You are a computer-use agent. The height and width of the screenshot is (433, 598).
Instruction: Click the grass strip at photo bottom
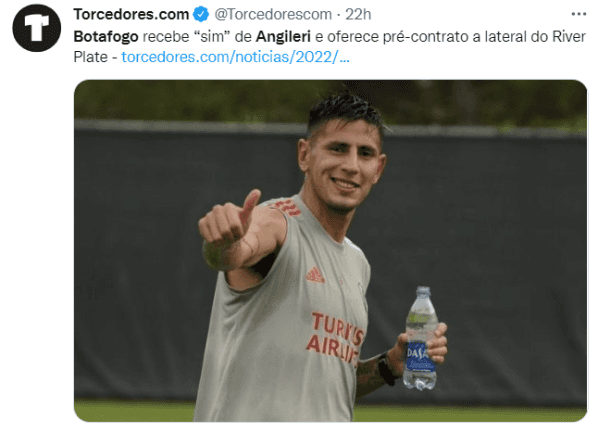(135, 411)
